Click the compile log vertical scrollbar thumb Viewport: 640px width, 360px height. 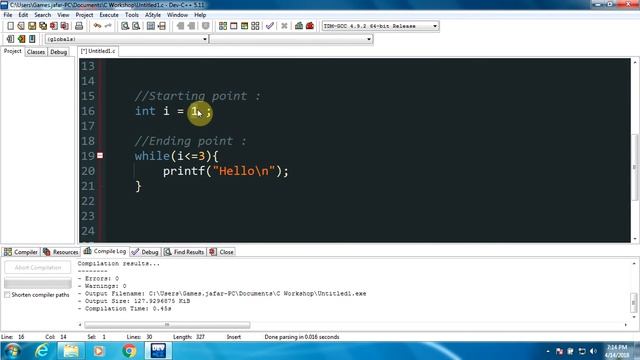click(633, 302)
